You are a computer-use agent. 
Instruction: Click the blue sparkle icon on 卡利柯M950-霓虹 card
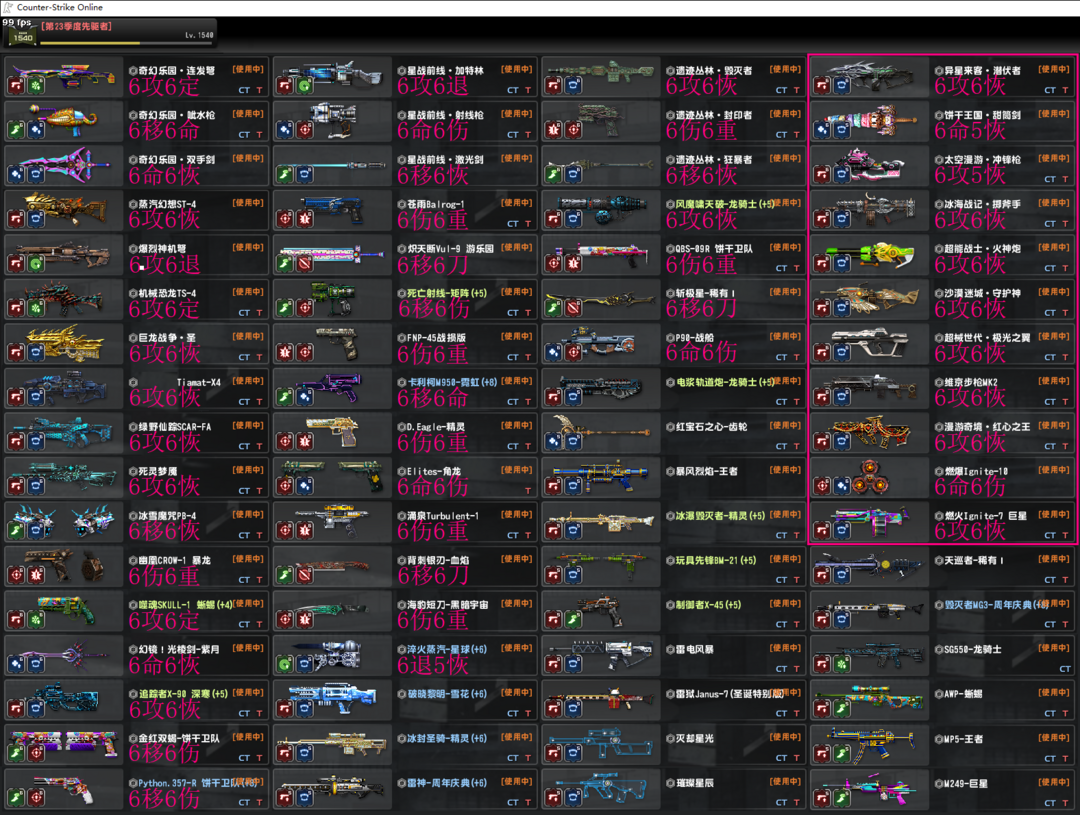pyautogui.click(x=304, y=397)
